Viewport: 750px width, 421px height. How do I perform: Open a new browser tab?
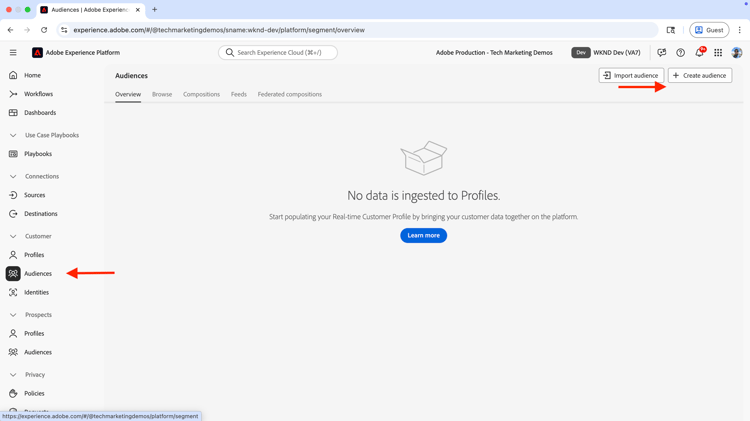(x=154, y=10)
